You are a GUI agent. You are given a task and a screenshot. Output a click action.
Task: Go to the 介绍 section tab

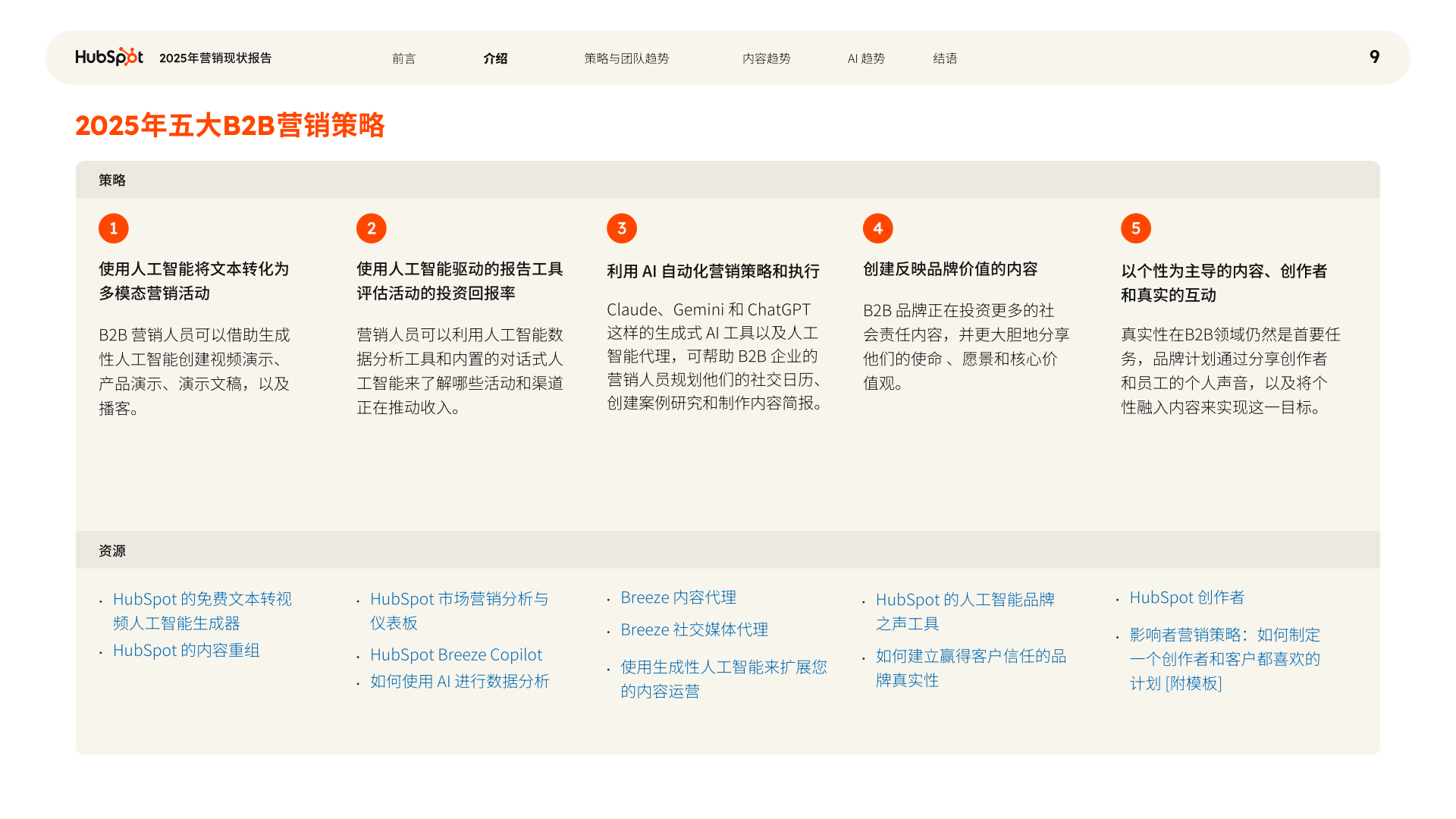tap(496, 58)
